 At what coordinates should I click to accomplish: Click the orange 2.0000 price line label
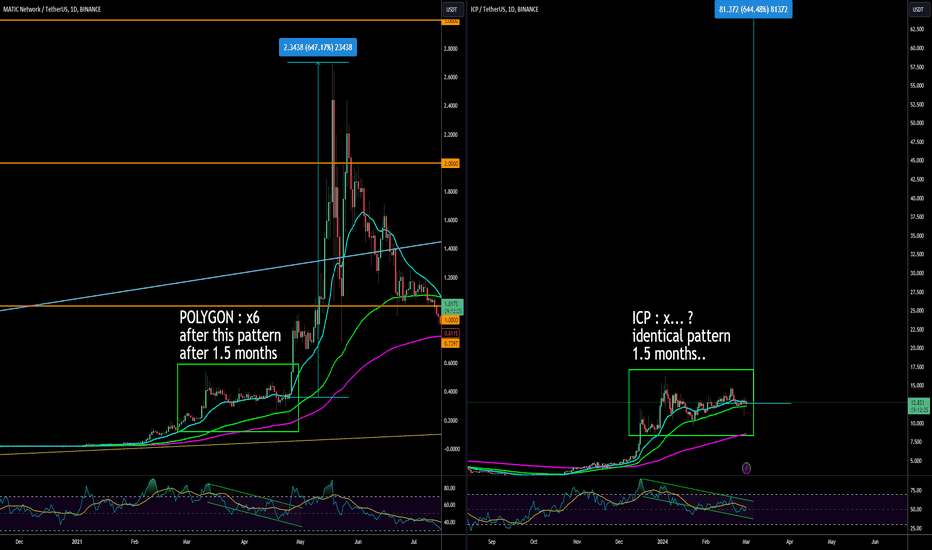click(451, 164)
